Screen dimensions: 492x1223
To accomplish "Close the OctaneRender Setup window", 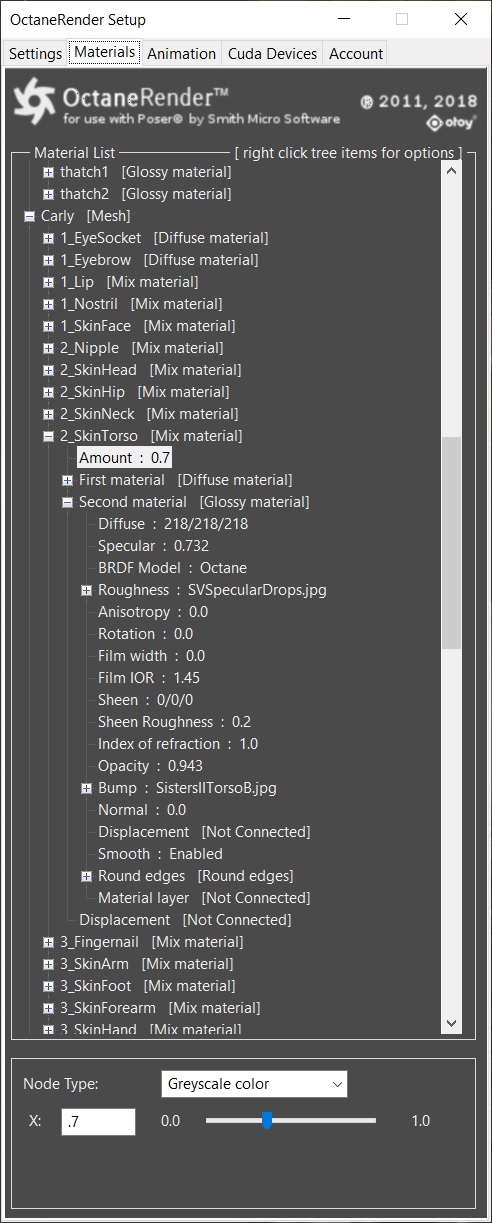I will coord(461,19).
